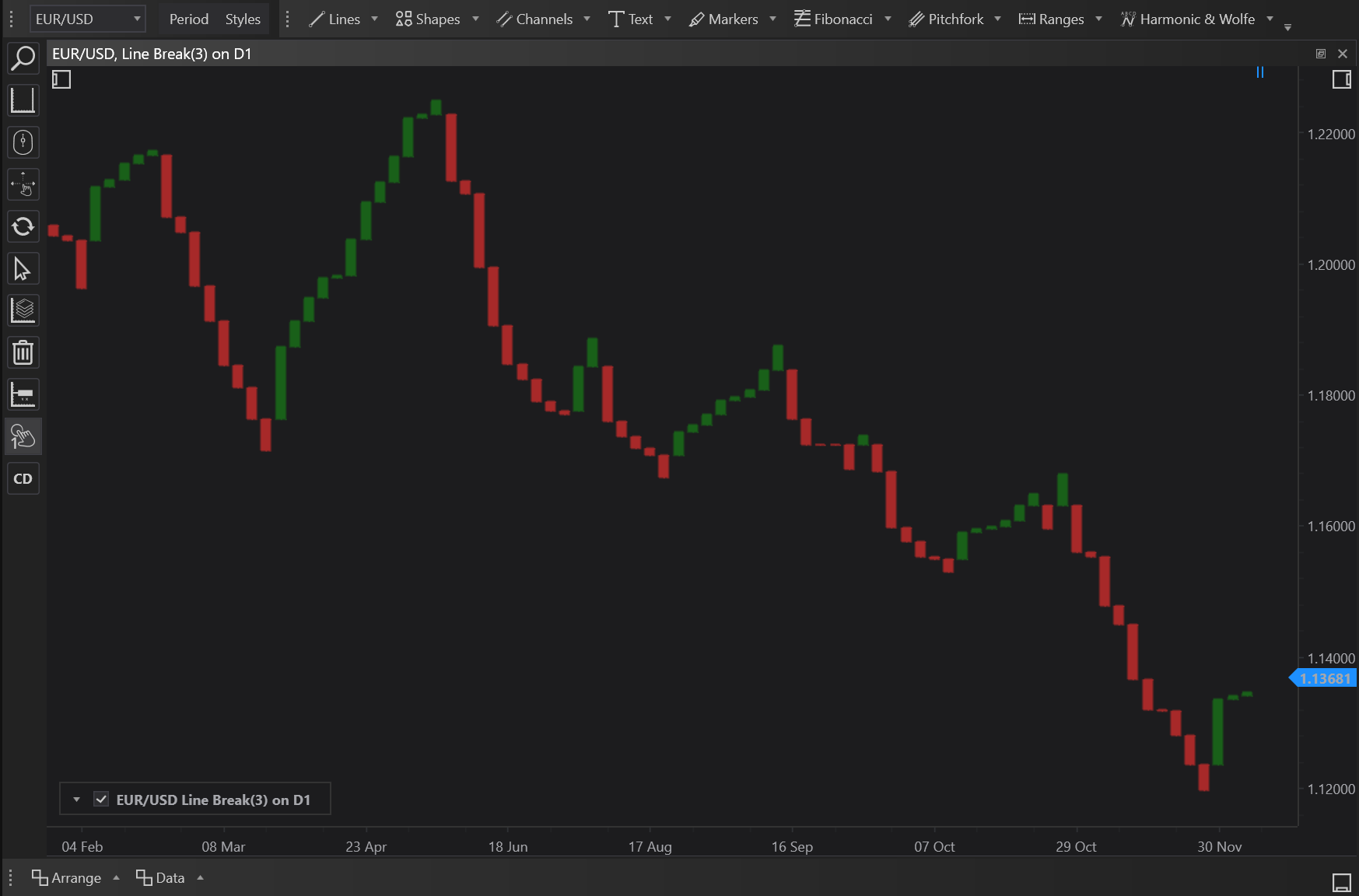Toggle the right panel button on chart
This screenshot has height=896, width=1359.
1341,79
